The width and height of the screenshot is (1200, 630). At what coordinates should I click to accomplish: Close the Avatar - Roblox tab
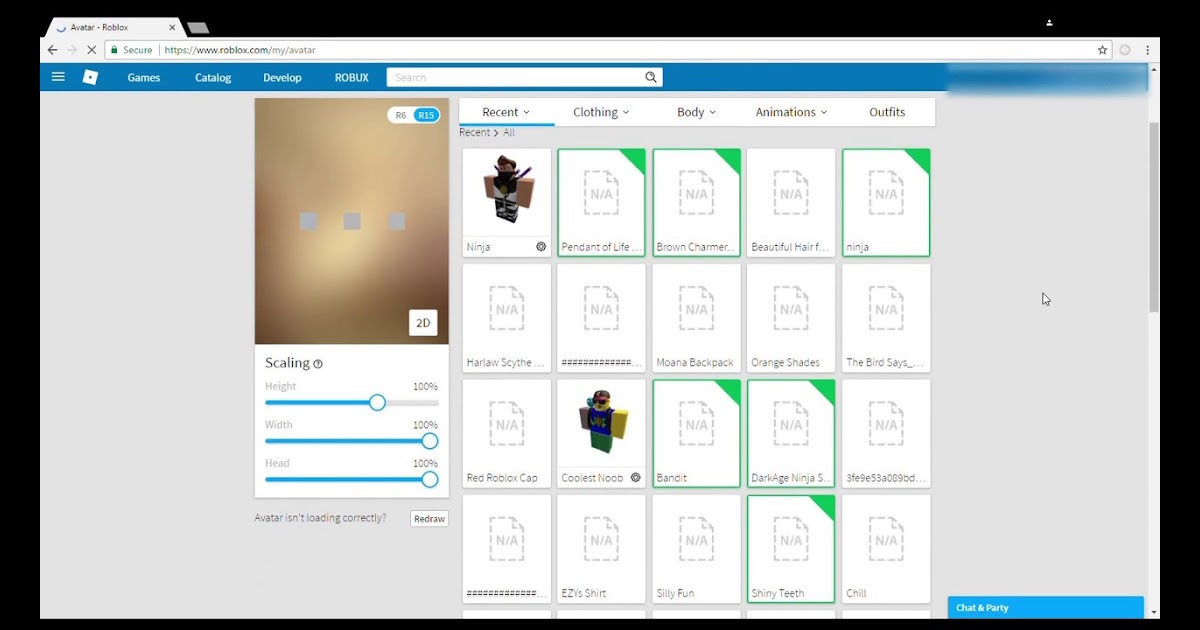click(x=172, y=27)
